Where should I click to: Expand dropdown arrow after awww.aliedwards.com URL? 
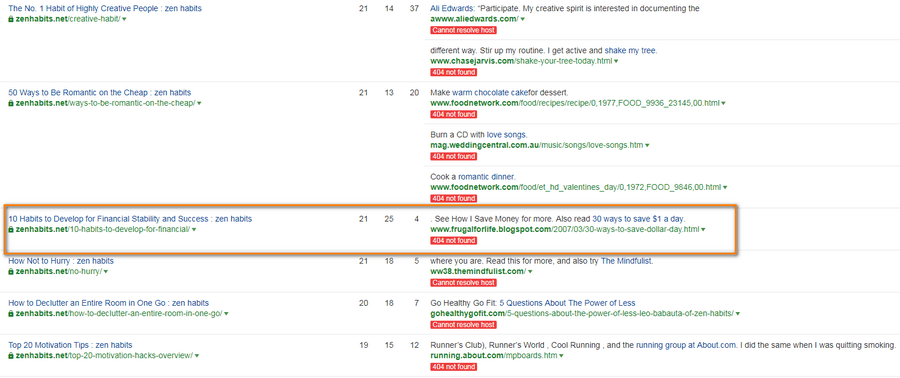[522, 20]
